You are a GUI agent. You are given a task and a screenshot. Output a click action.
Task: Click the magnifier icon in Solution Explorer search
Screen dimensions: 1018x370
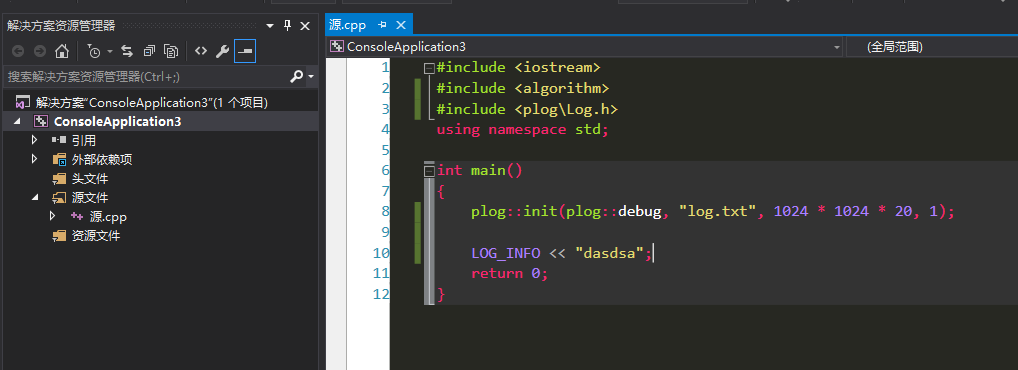[296, 77]
